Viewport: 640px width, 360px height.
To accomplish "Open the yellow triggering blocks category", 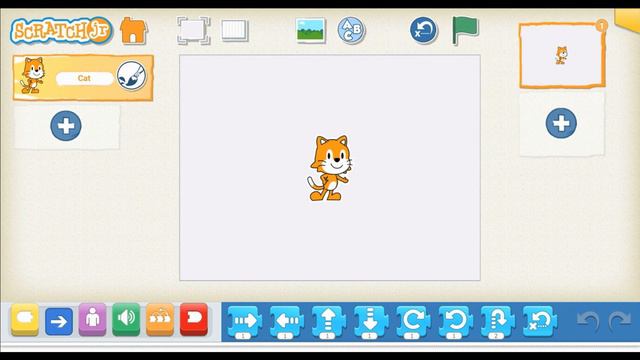I will point(25,320).
